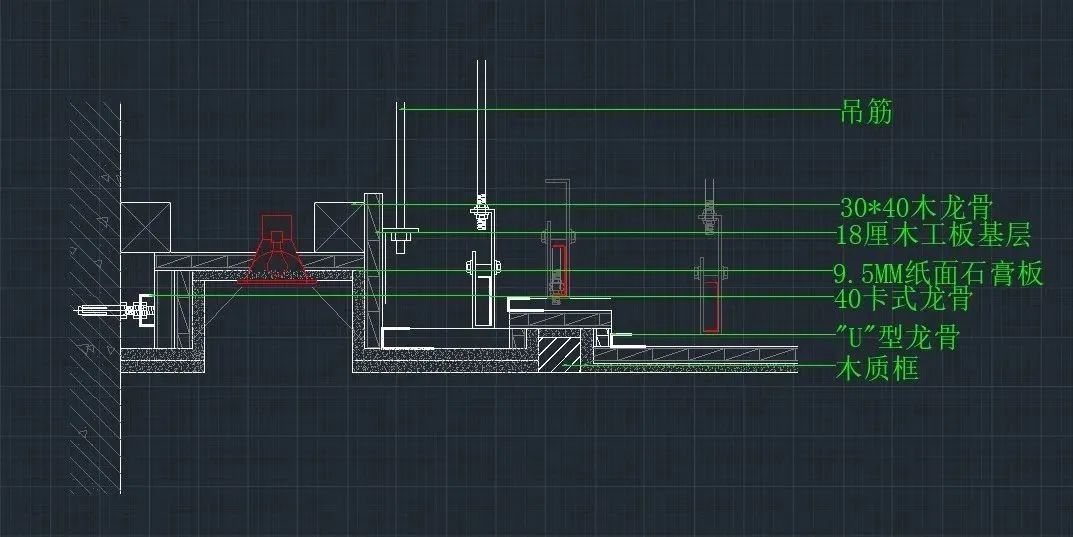Screen dimensions: 1073x537
Task: Click the 40卡式龙骨 label
Action: [x=903, y=299]
